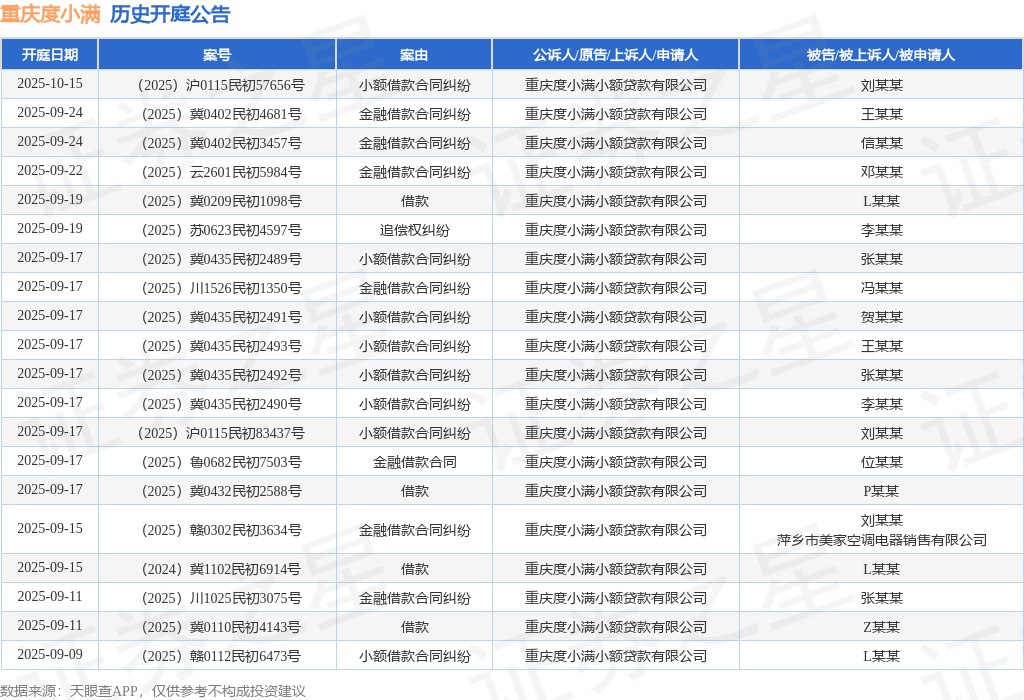Click 借款 cause in the Z某某 row
1024x700 pixels.
414,628
